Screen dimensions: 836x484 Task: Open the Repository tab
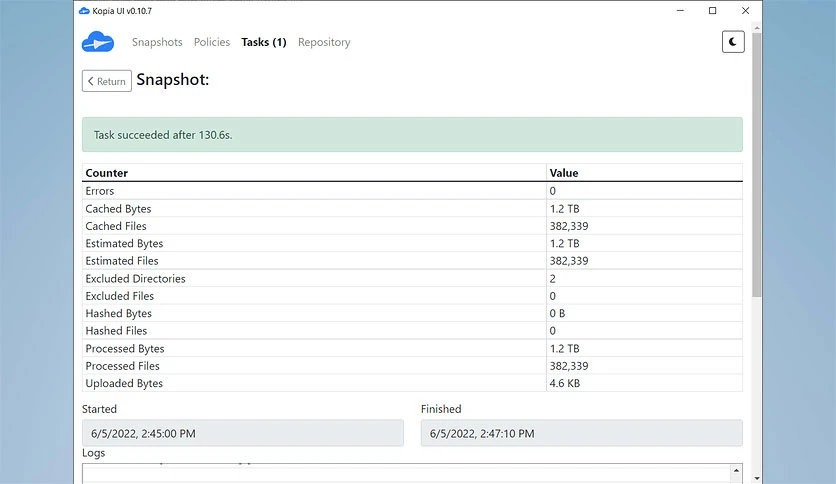(x=324, y=42)
